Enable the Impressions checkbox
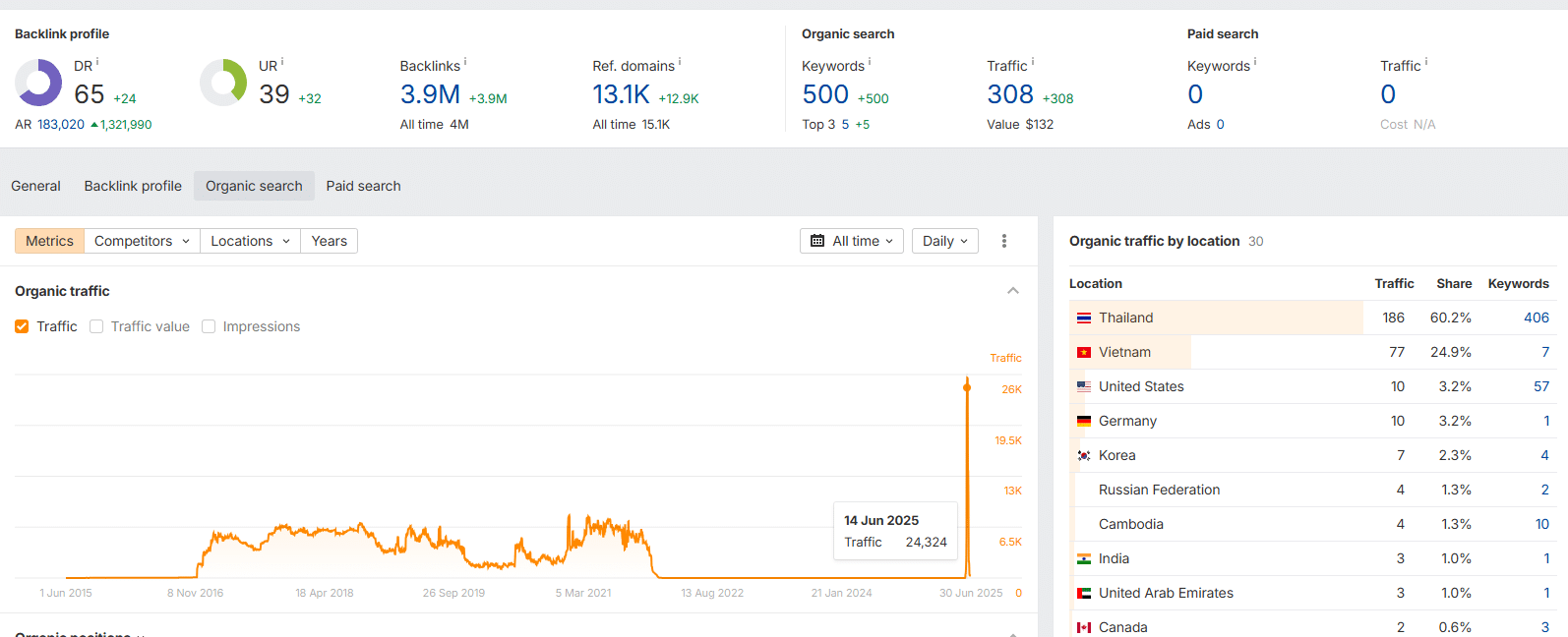 (209, 326)
